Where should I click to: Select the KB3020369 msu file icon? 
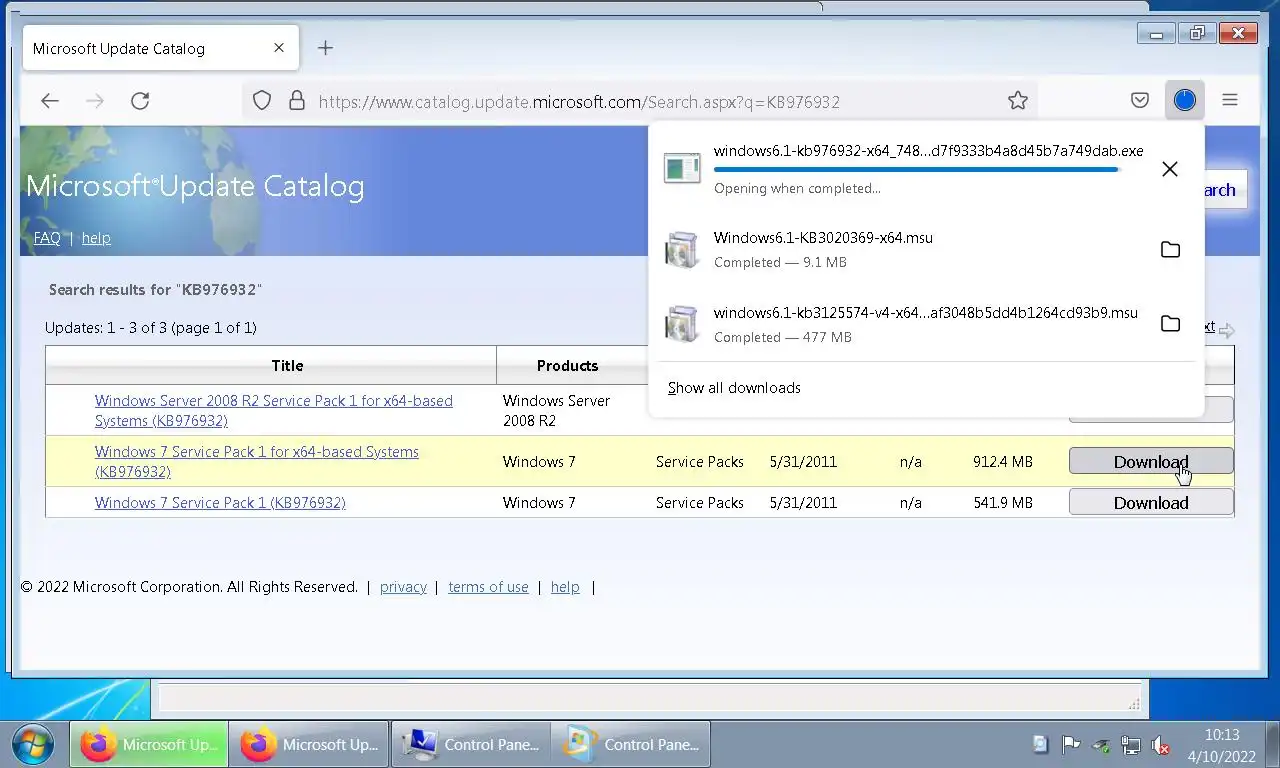pos(682,249)
